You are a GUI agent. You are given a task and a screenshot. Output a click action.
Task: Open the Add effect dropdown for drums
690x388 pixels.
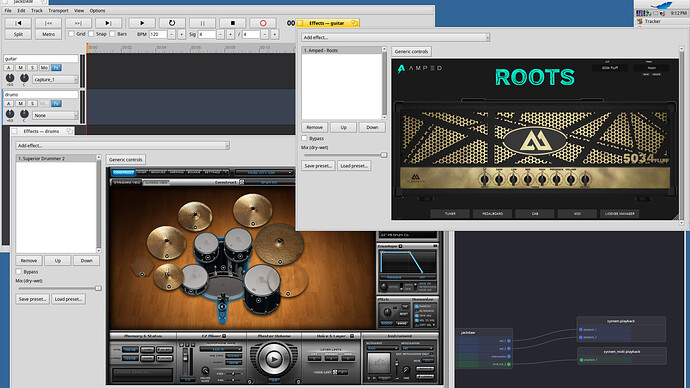click(122, 146)
